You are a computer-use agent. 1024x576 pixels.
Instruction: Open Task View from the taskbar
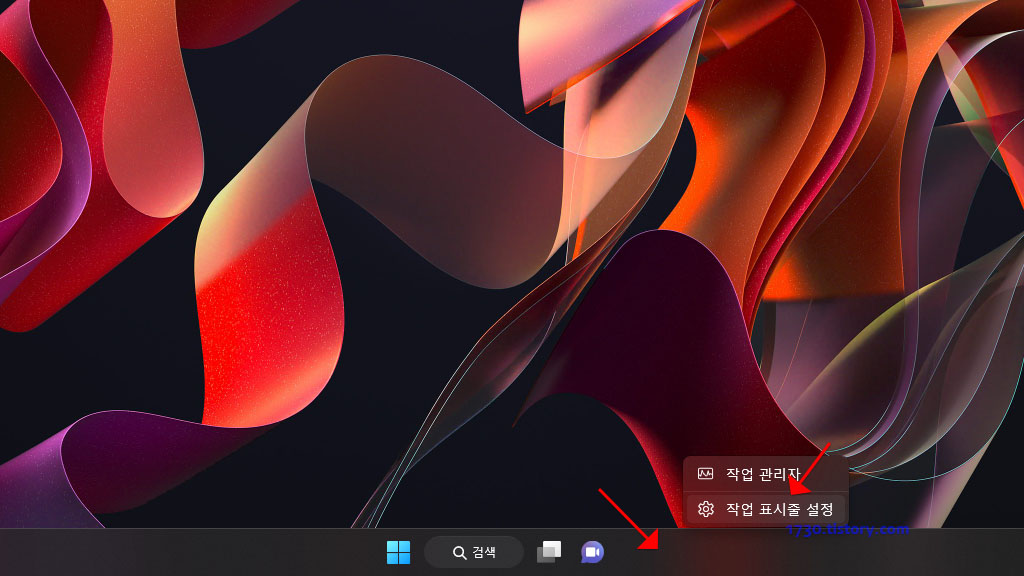click(x=549, y=552)
